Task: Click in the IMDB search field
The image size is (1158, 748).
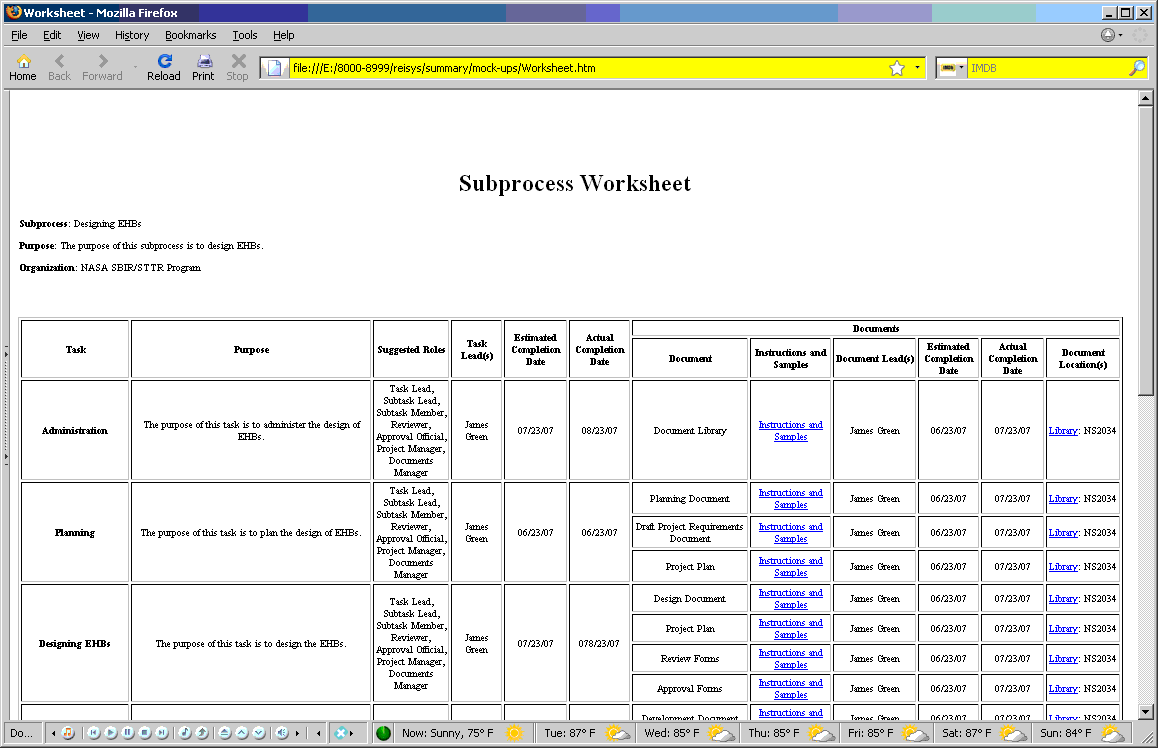Action: (x=1047, y=68)
